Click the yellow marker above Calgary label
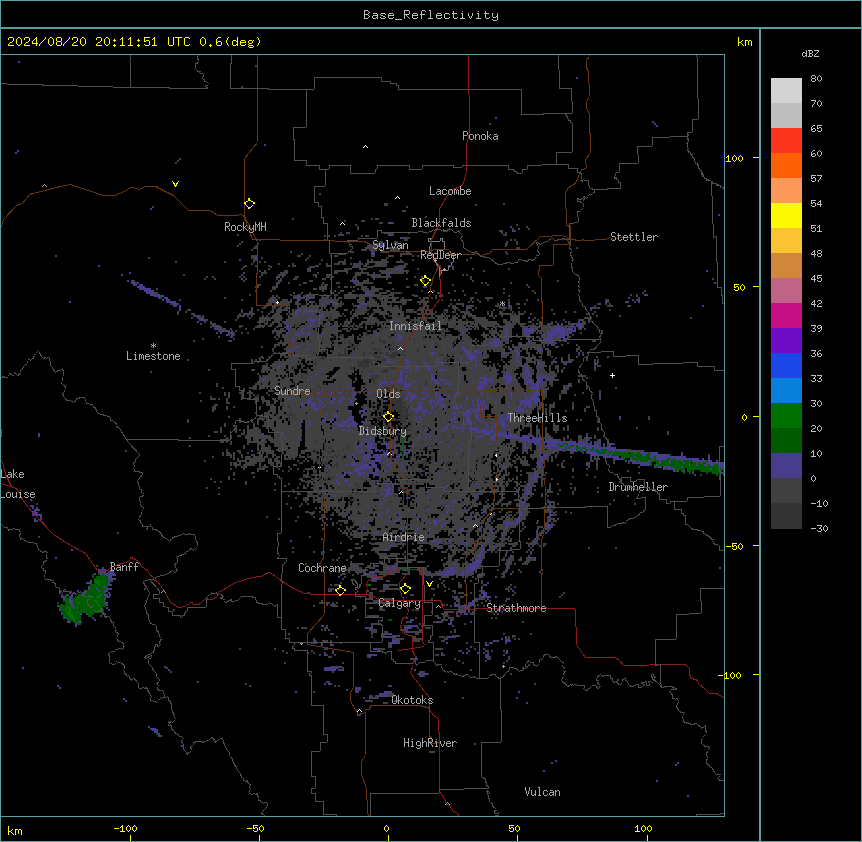This screenshot has width=862, height=842. click(x=405, y=589)
